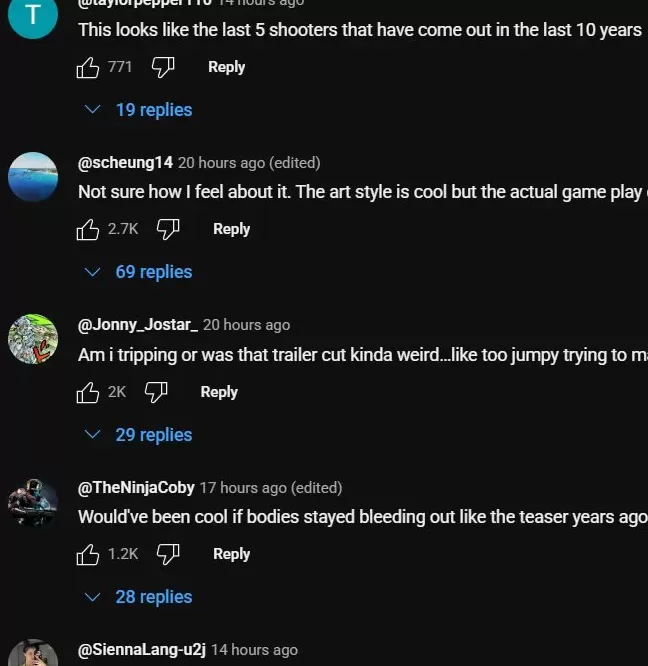648x666 pixels.
Task: Open @scheung14's channel via username
Action: (125, 163)
